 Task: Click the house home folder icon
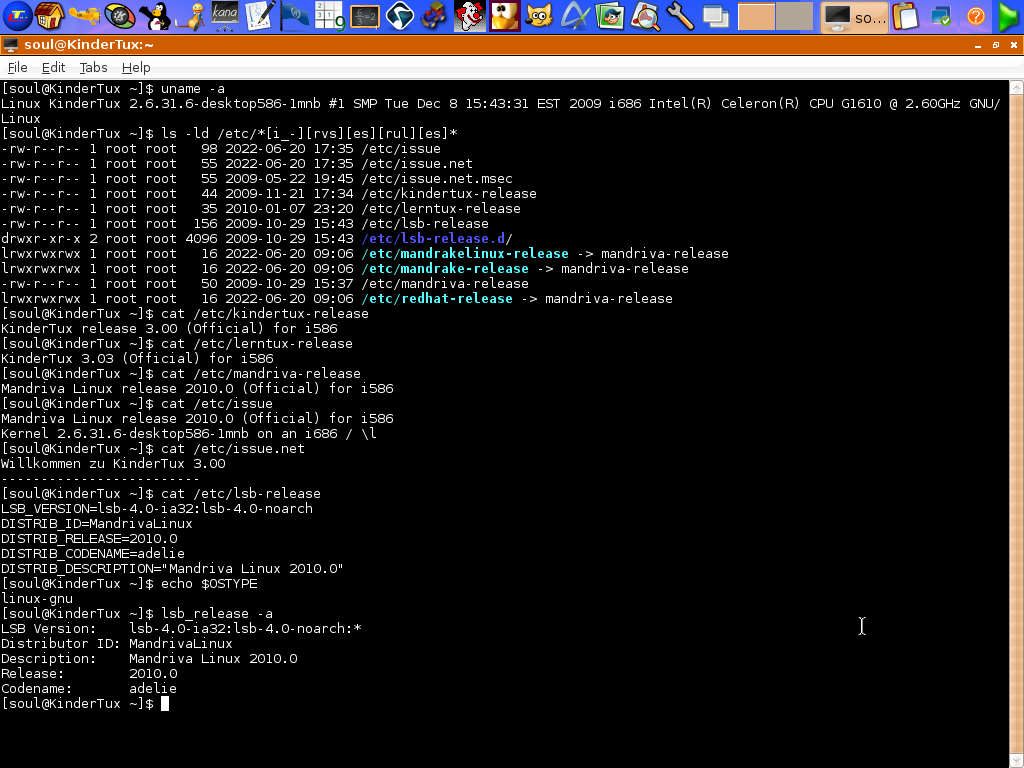point(50,16)
